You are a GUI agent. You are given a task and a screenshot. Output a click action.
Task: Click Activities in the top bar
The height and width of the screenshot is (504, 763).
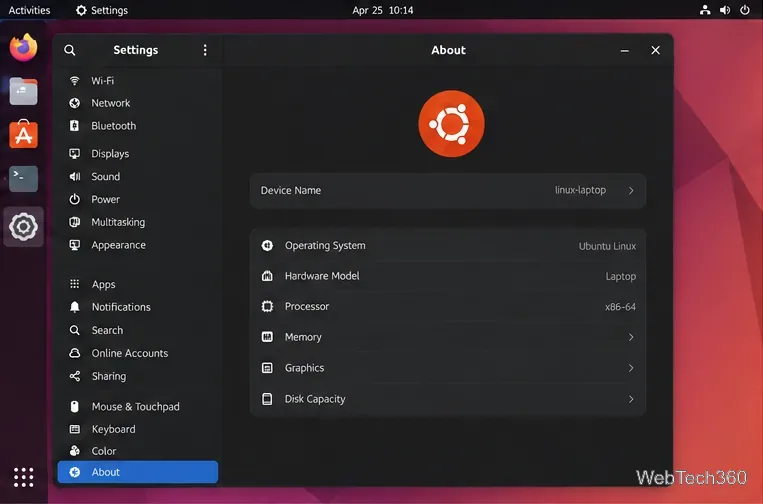(29, 10)
